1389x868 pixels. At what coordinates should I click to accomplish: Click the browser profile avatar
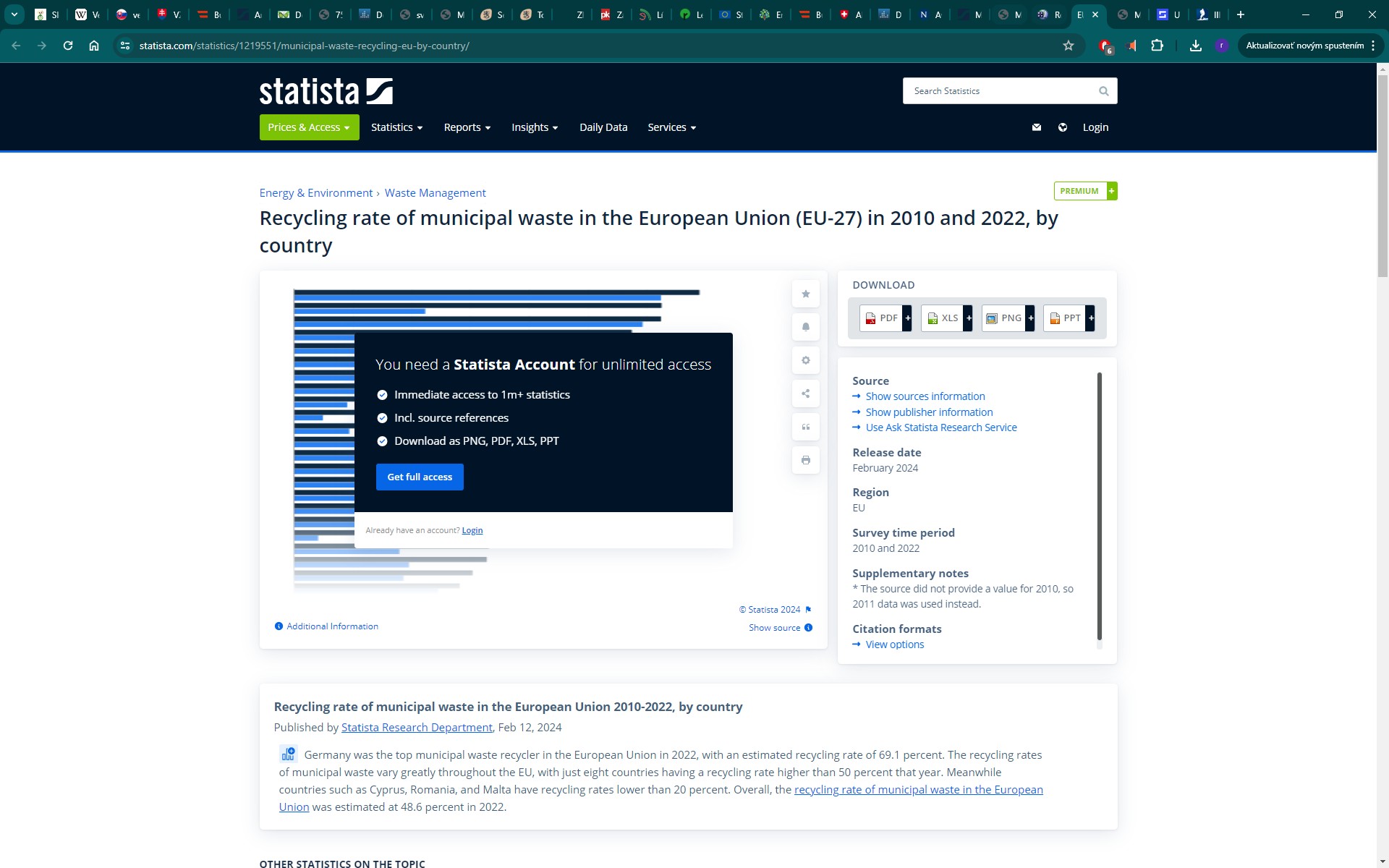[x=1222, y=46]
